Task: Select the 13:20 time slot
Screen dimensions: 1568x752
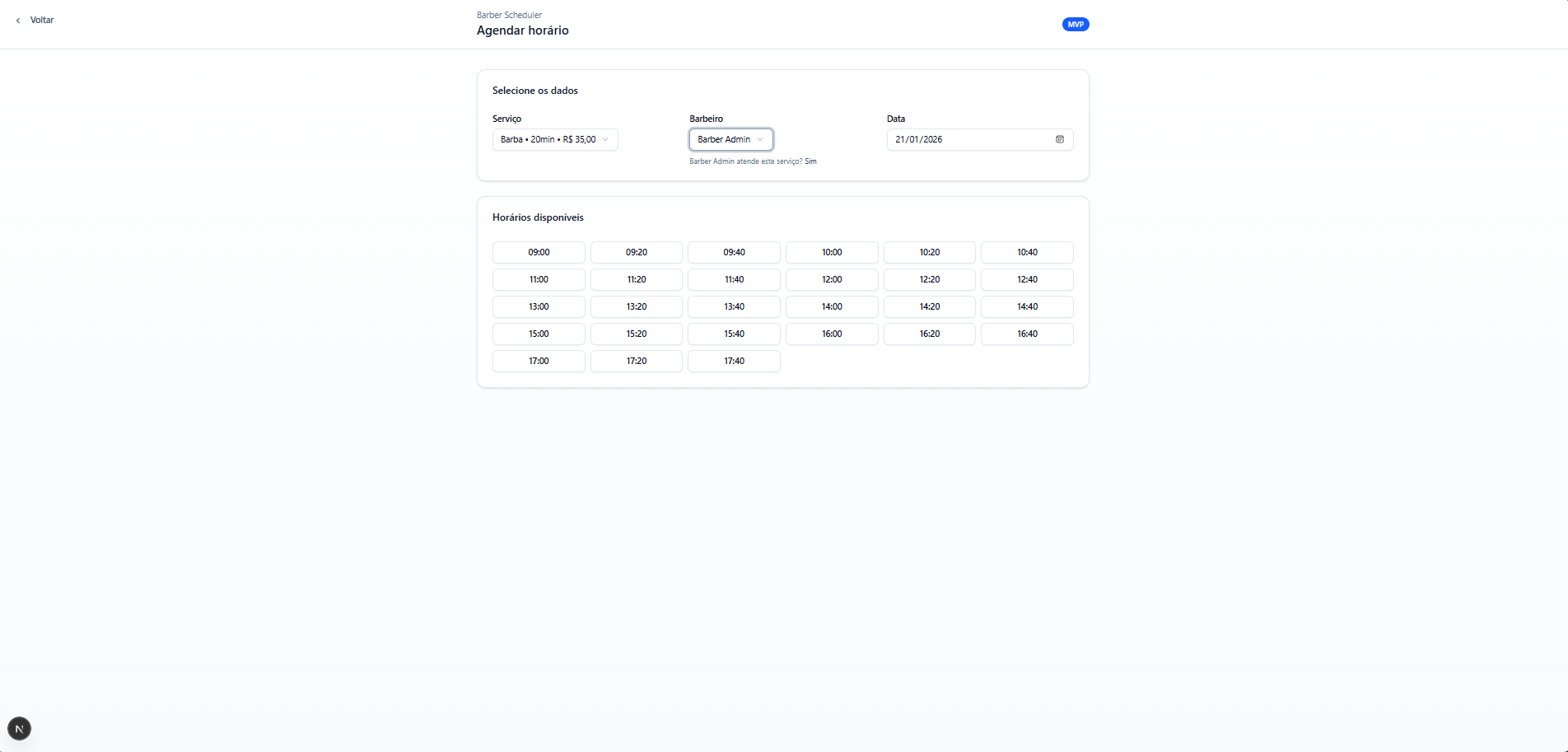Action: pyautogui.click(x=636, y=306)
